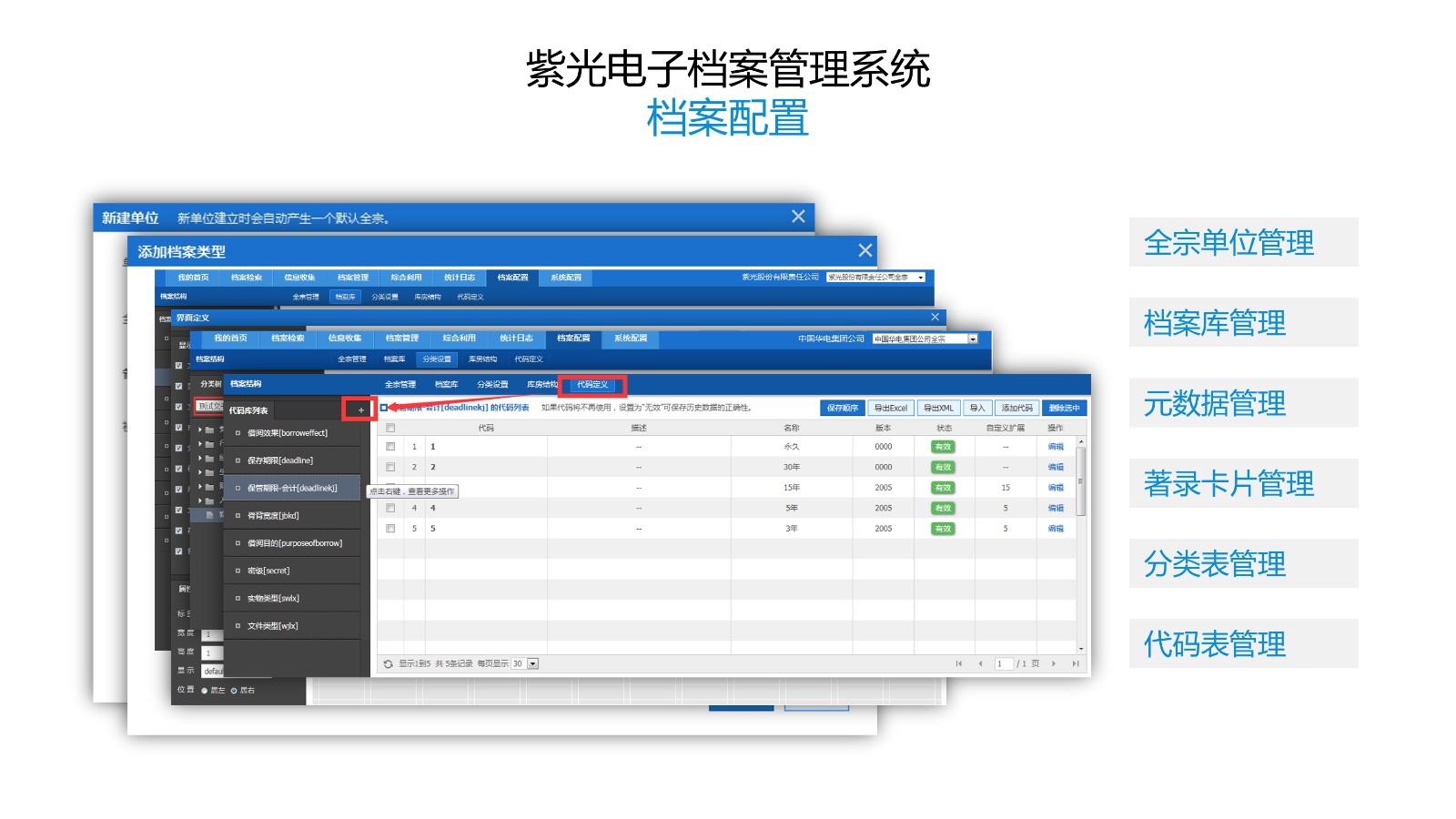This screenshot has width=1456, height=819.
Task: Click the bullet icon beside 密级[secret]
Action: (x=238, y=571)
